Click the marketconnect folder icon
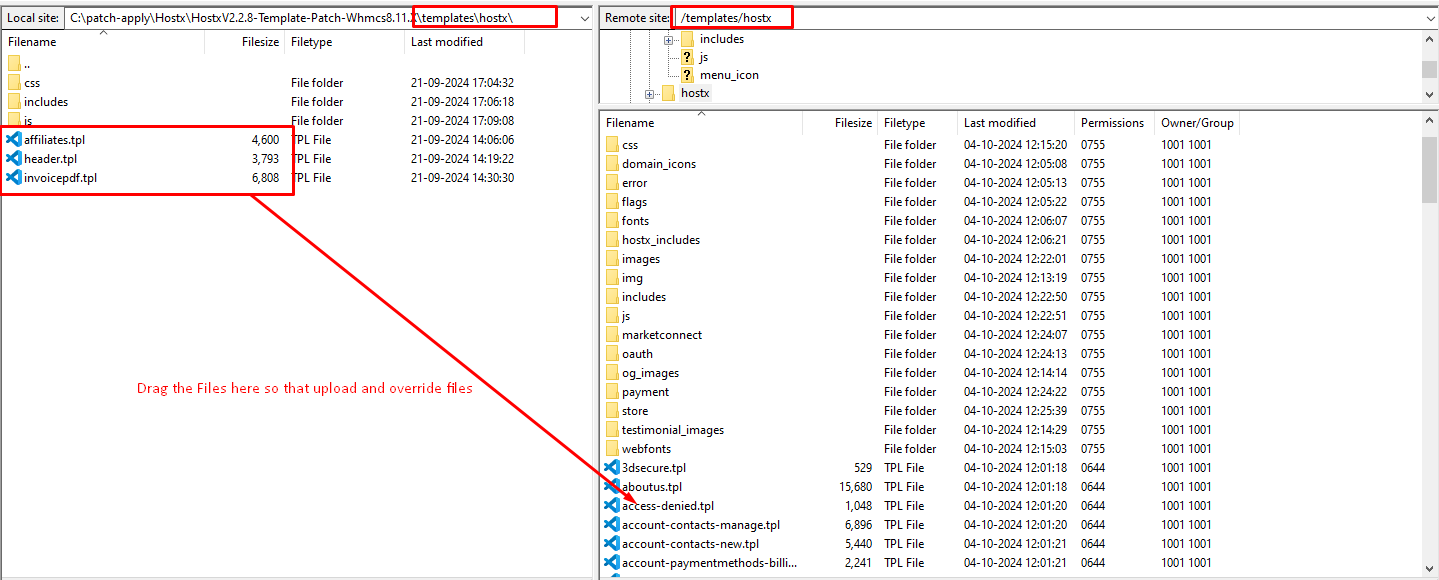This screenshot has width=1439, height=580. [x=613, y=335]
